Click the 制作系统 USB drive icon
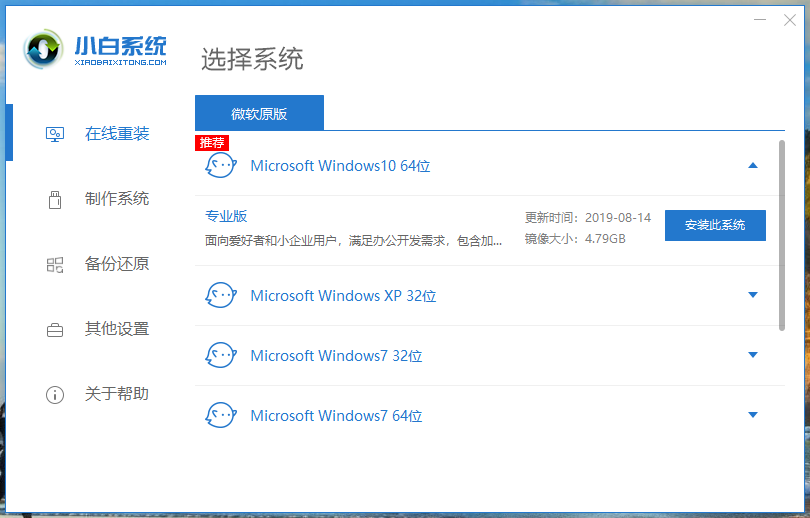The height and width of the screenshot is (518, 810). click(x=55, y=199)
